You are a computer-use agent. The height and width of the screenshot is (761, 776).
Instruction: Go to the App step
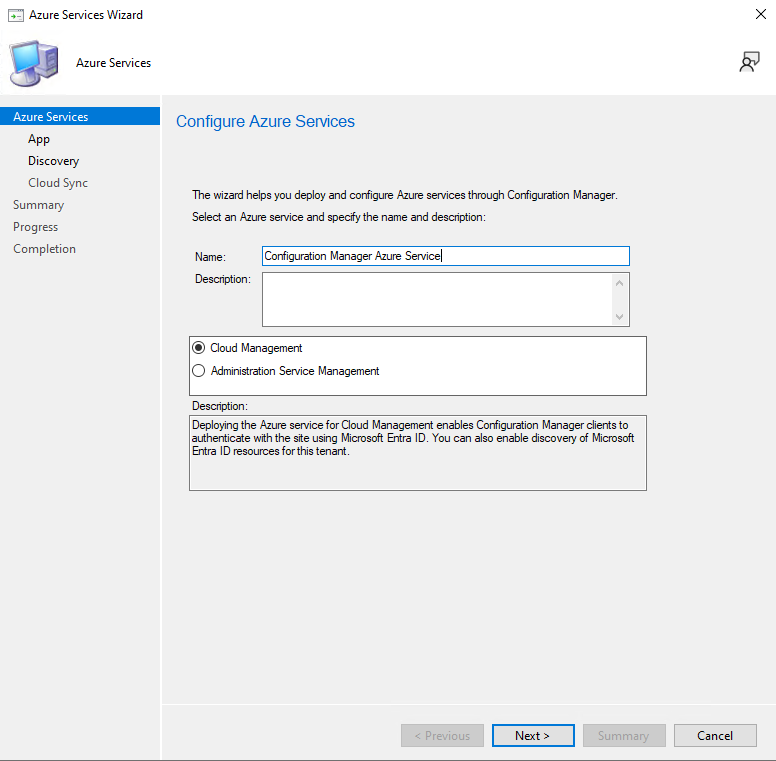tap(39, 139)
